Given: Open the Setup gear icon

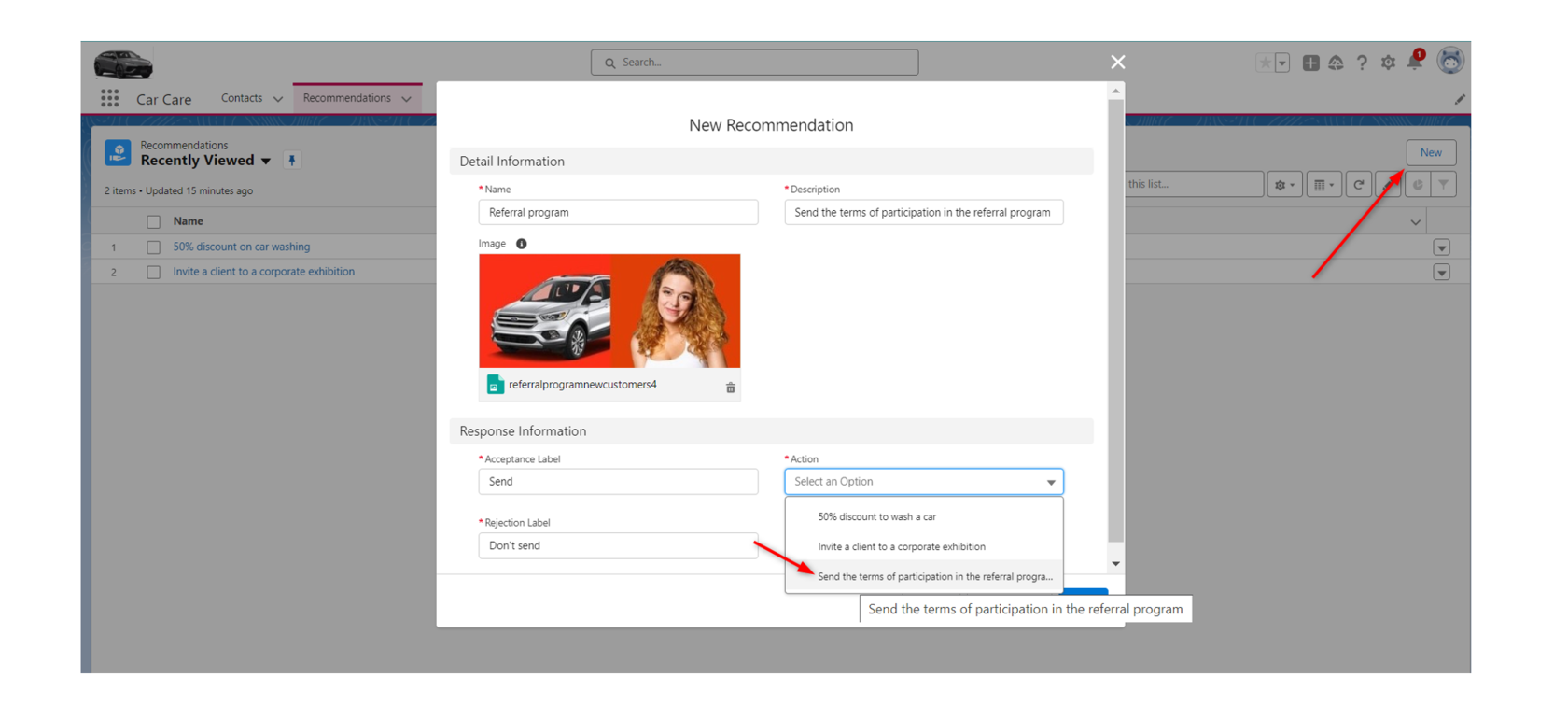Looking at the screenshot, I should point(1388,63).
